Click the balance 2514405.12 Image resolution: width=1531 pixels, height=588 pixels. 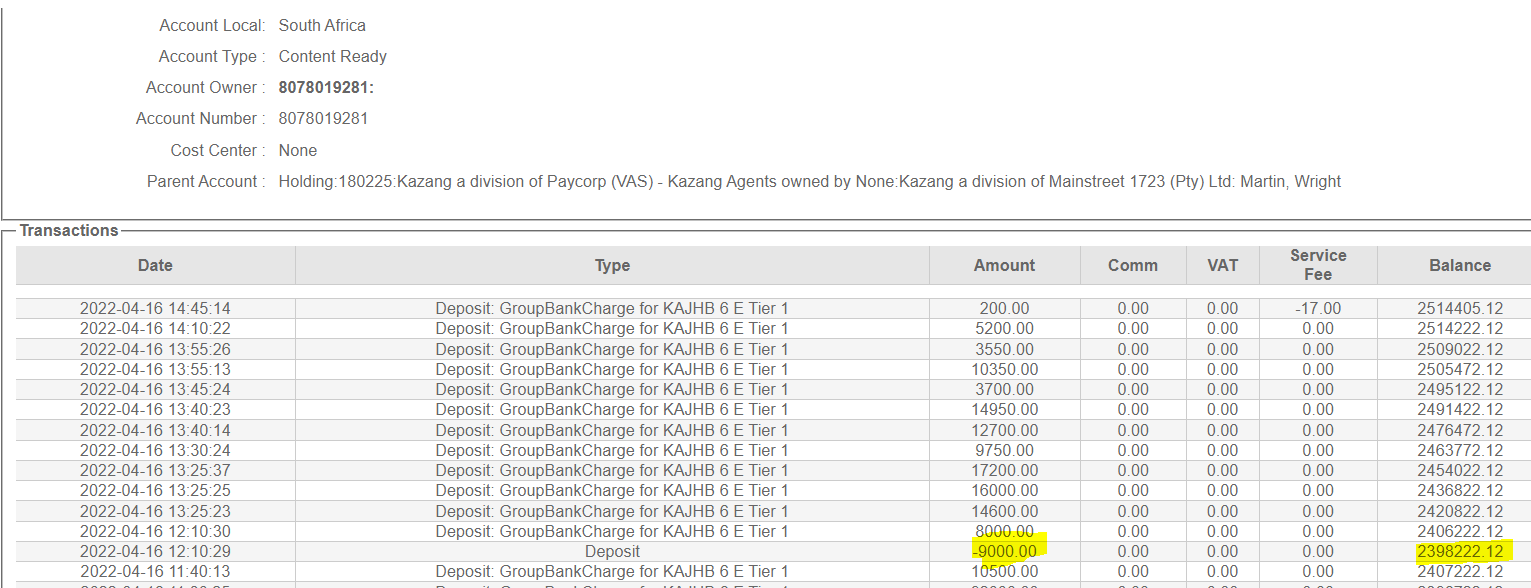(x=1460, y=308)
